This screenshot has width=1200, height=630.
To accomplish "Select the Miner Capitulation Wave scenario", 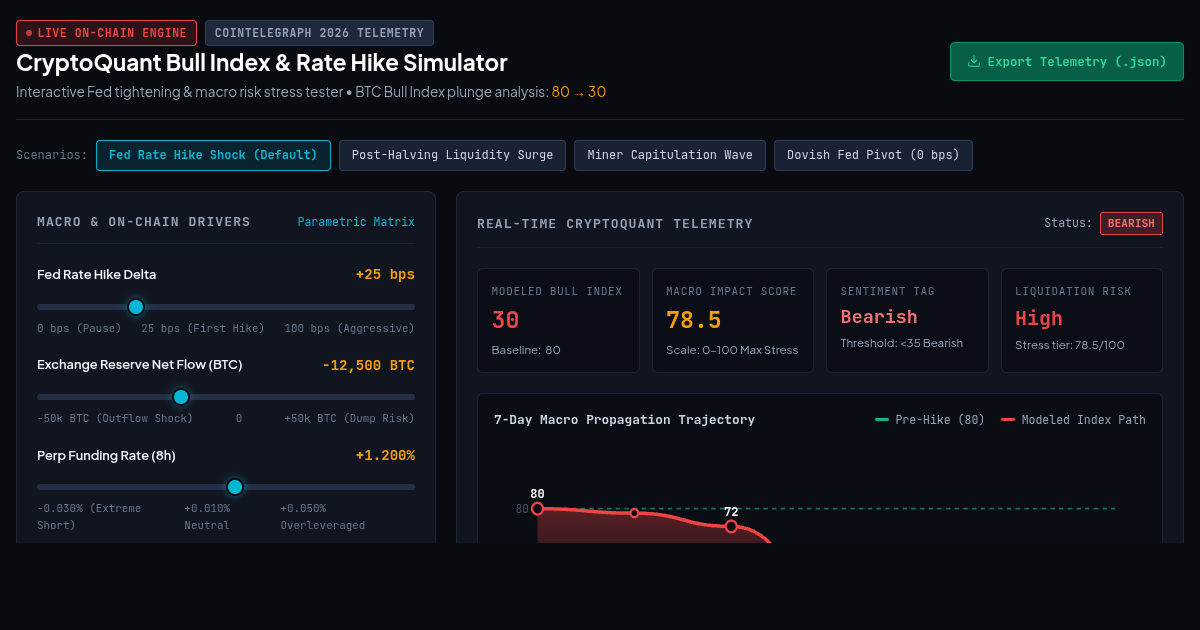I will [670, 156].
